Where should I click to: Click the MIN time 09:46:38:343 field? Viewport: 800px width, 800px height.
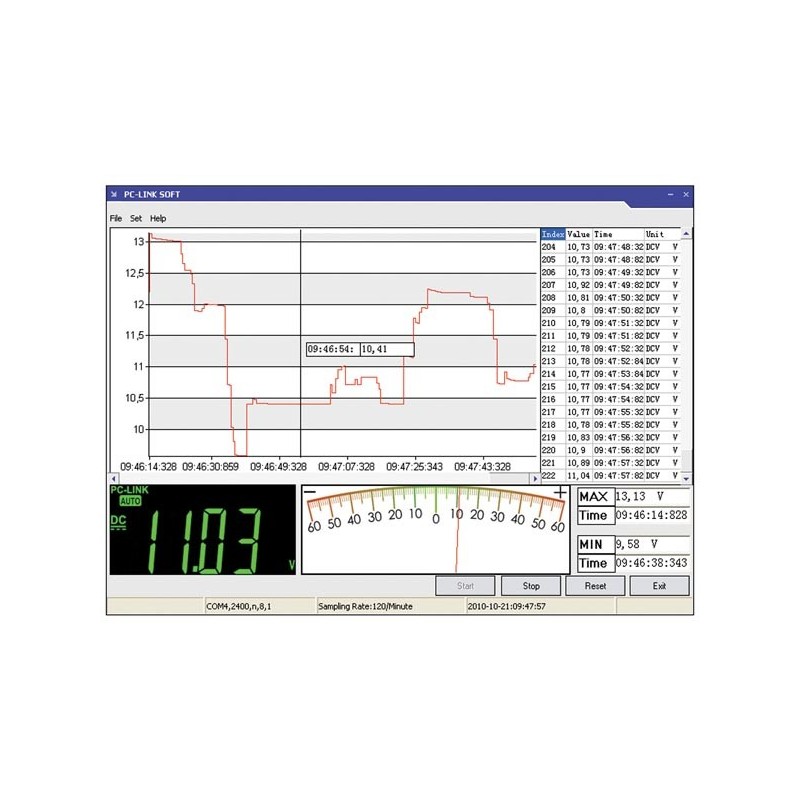(652, 563)
